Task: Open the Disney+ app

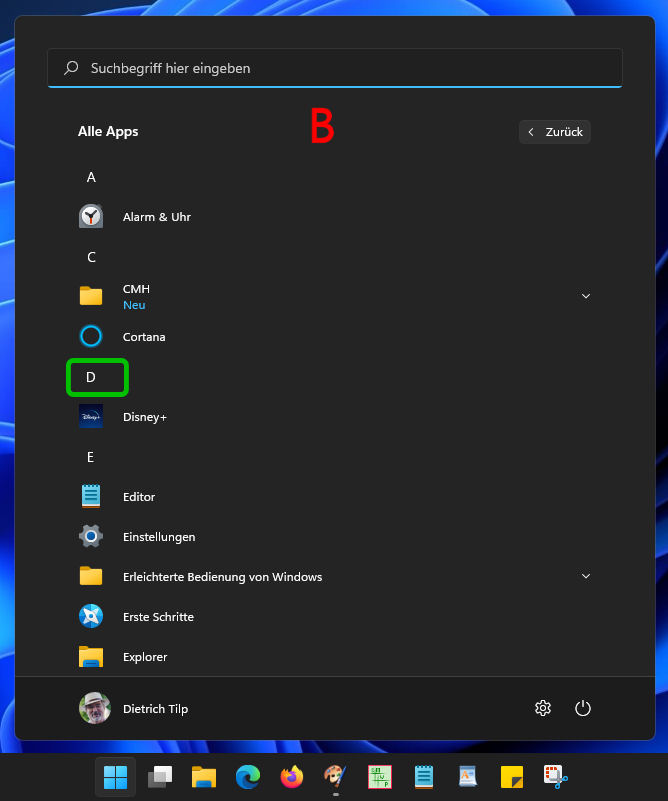Action: coord(144,417)
